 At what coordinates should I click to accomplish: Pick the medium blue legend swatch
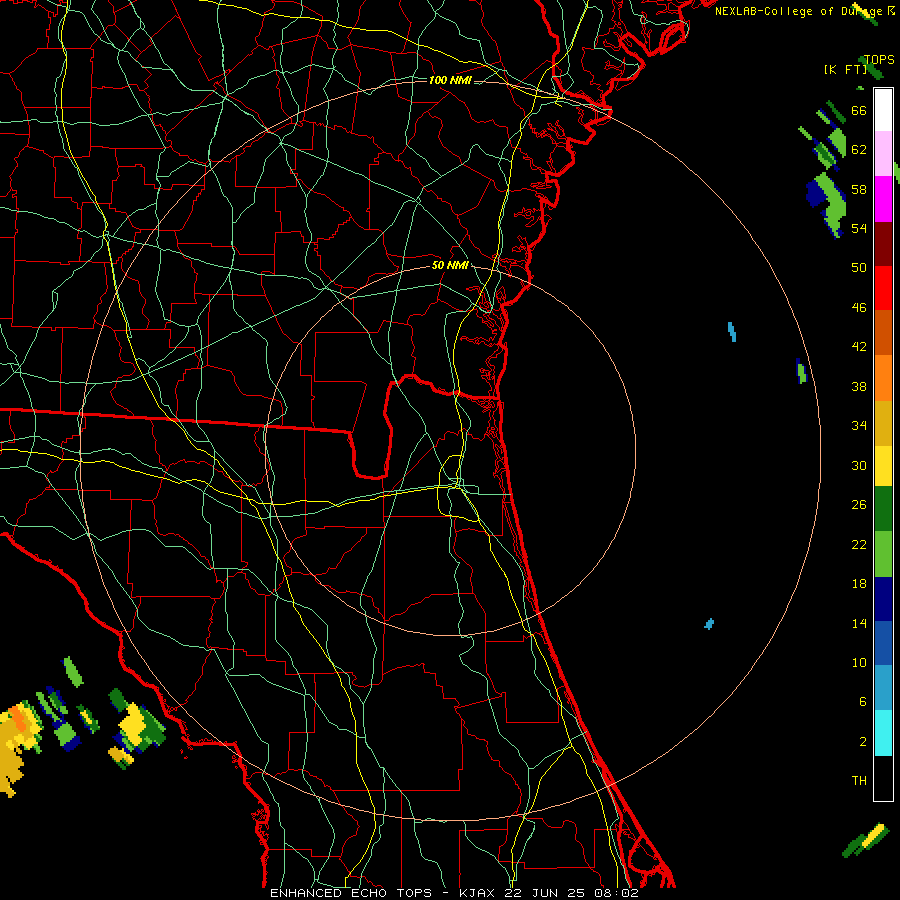(x=883, y=643)
